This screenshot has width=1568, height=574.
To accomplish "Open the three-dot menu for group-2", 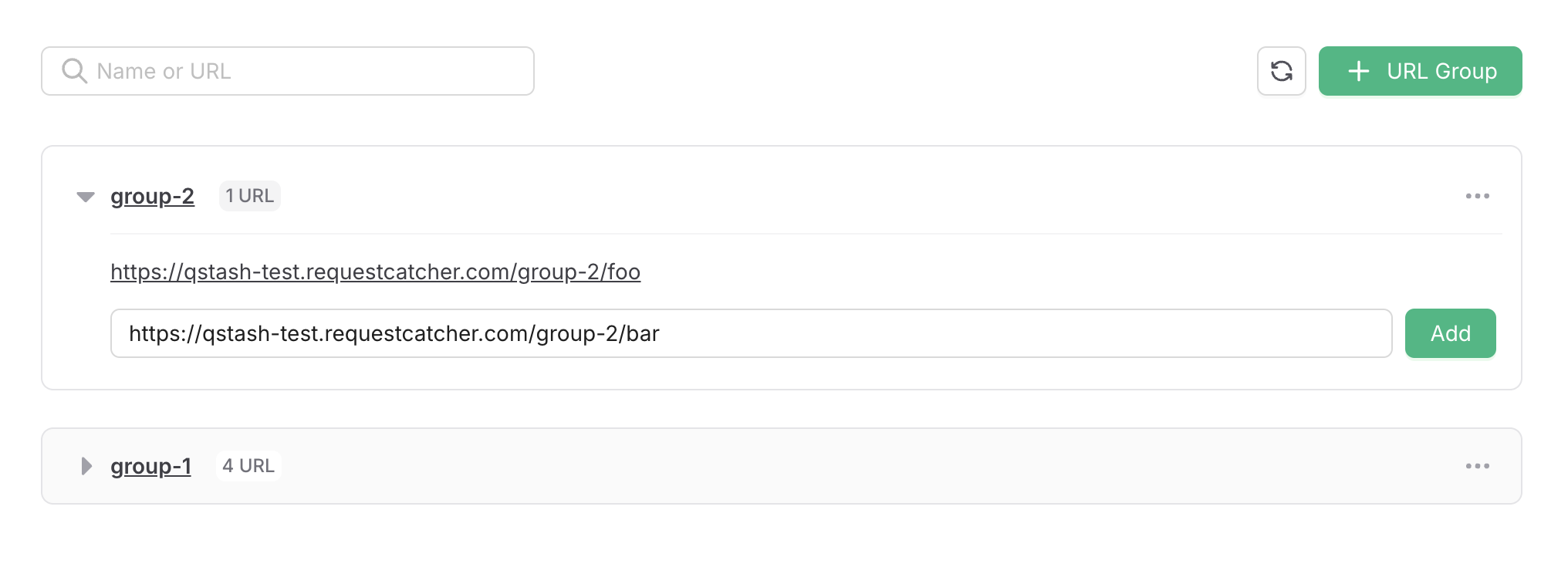I will tap(1477, 196).
